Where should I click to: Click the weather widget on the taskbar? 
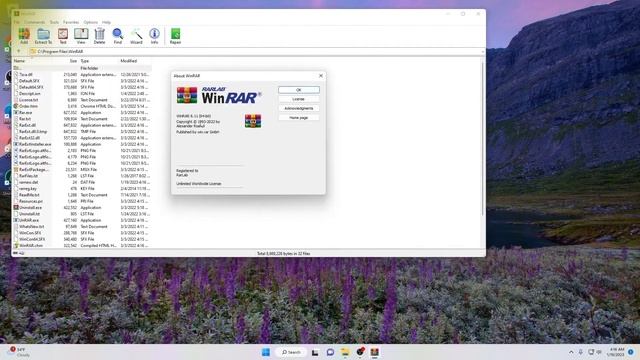click(20, 352)
